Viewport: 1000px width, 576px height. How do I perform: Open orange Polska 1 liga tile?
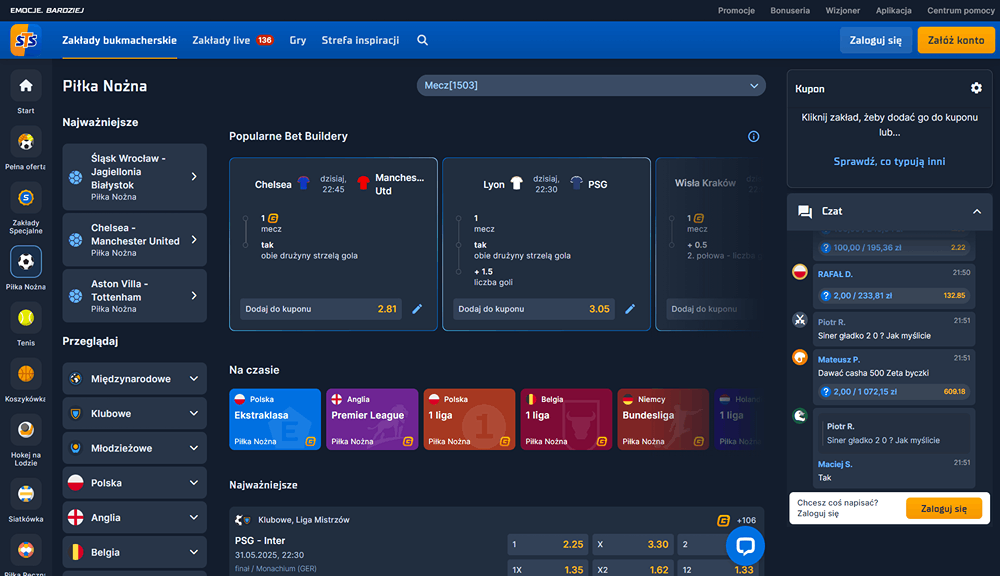[469, 419]
